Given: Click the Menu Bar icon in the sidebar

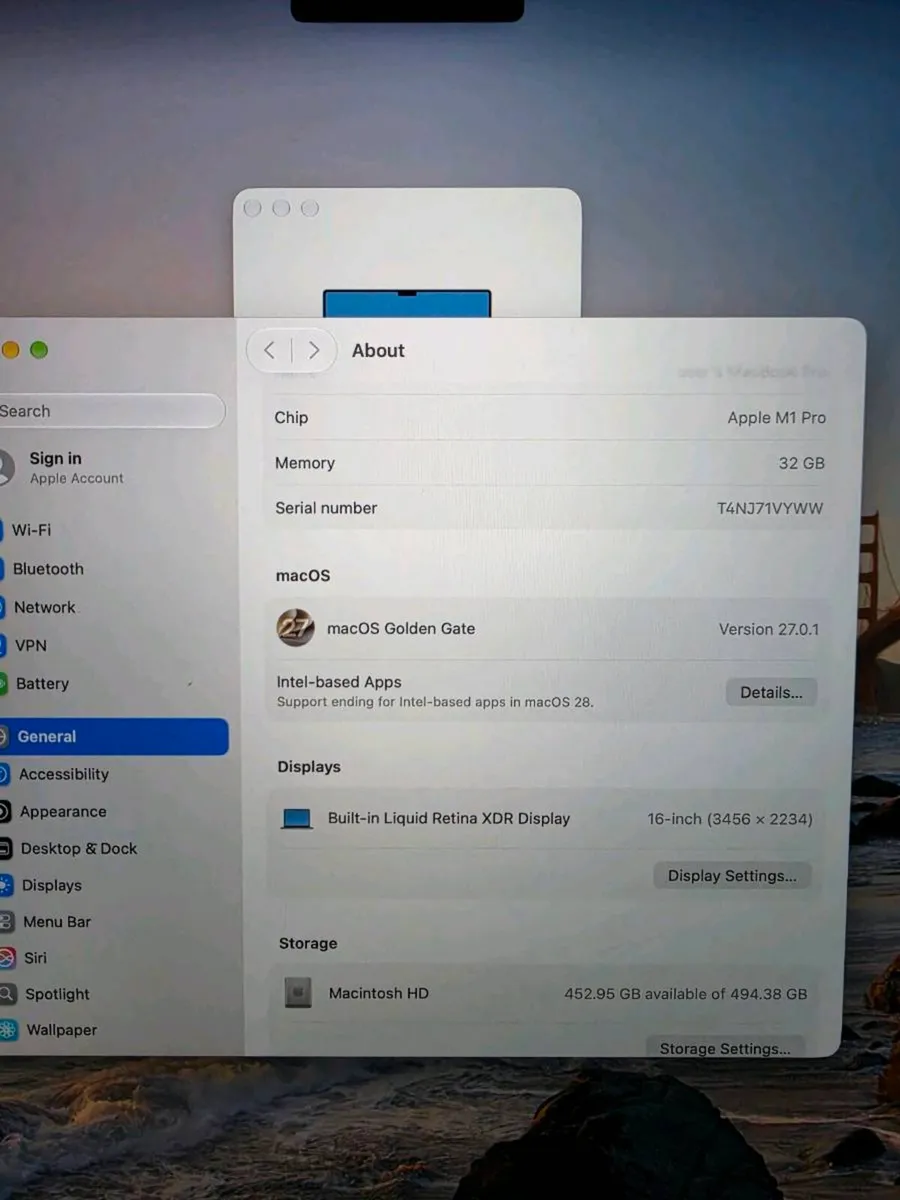Looking at the screenshot, I should click(x=6, y=922).
